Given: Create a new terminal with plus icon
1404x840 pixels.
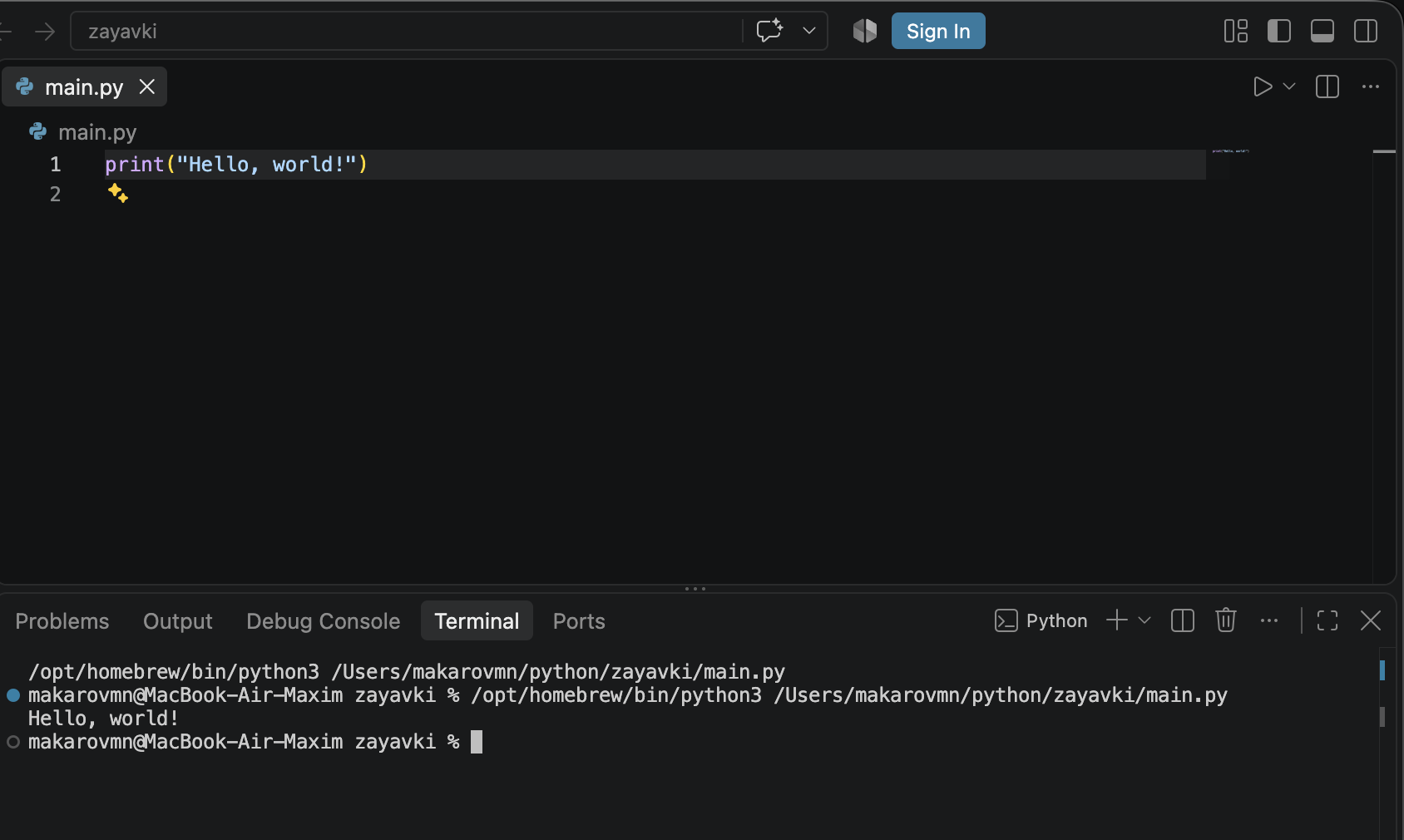Looking at the screenshot, I should click(1117, 620).
